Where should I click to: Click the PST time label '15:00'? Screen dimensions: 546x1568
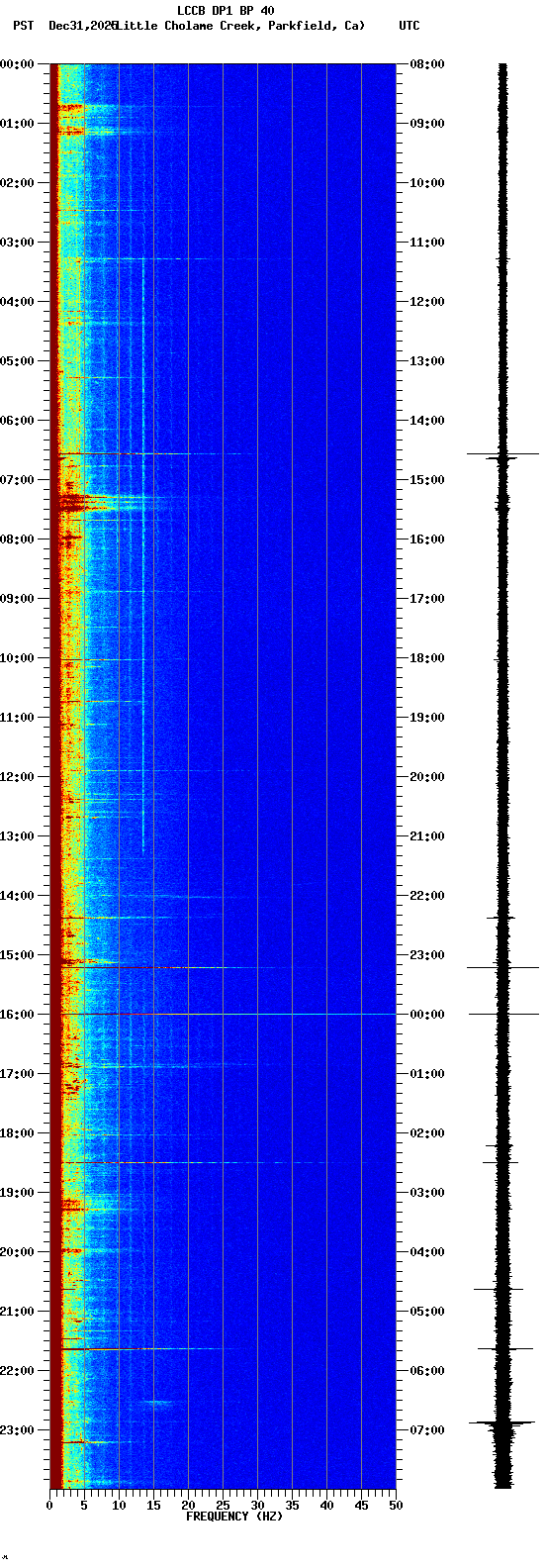[17, 955]
